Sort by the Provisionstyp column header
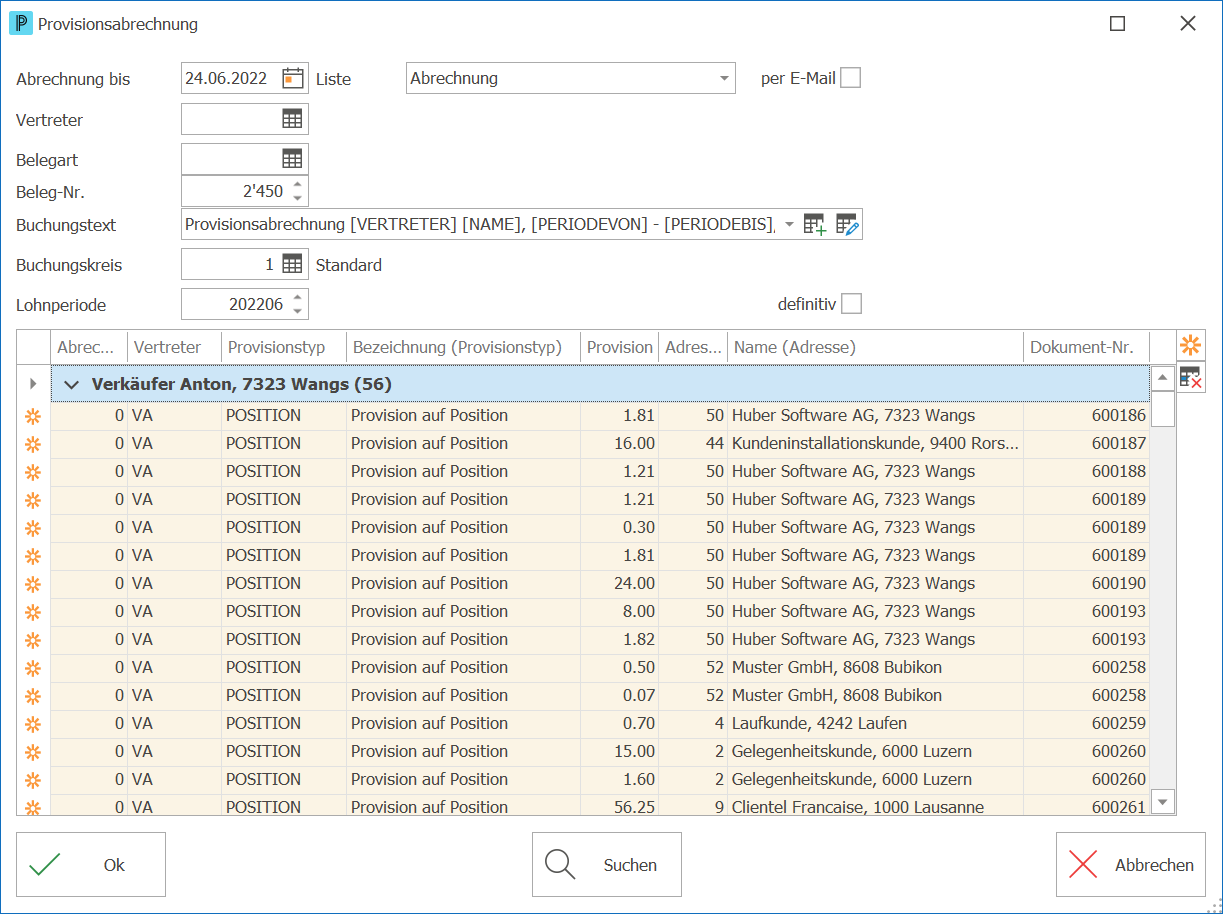Image resolution: width=1223 pixels, height=914 pixels. (x=284, y=347)
